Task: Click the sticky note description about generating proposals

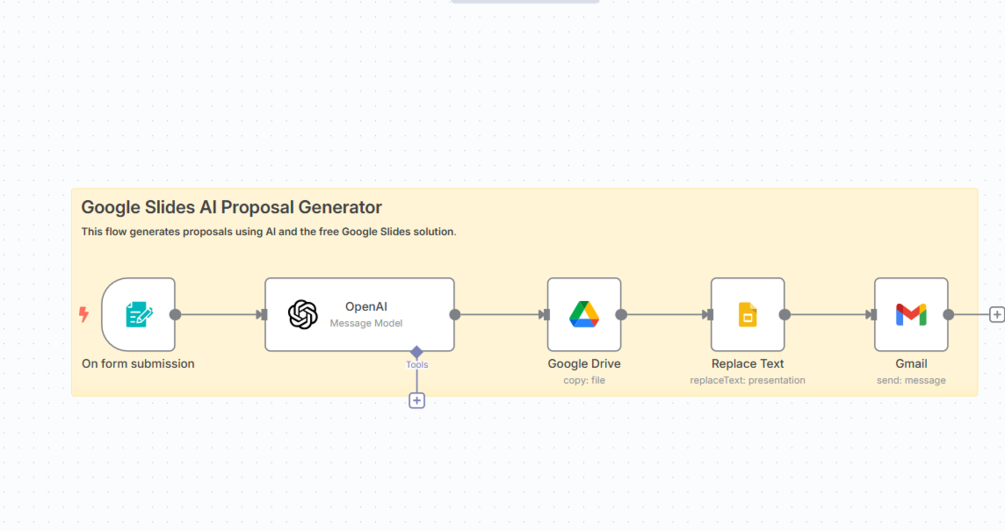Action: (x=269, y=232)
